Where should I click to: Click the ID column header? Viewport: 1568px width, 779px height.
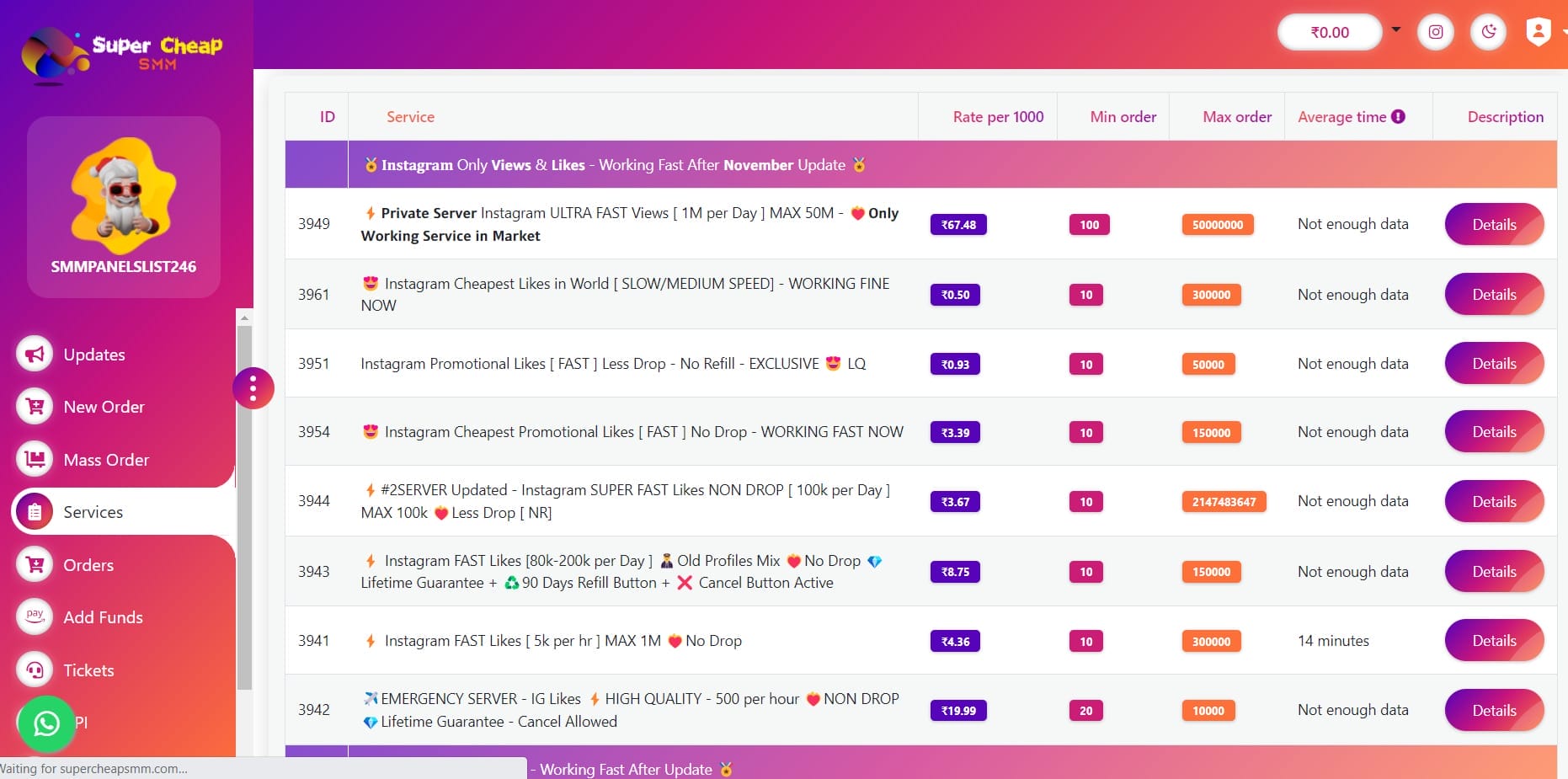[x=328, y=117]
